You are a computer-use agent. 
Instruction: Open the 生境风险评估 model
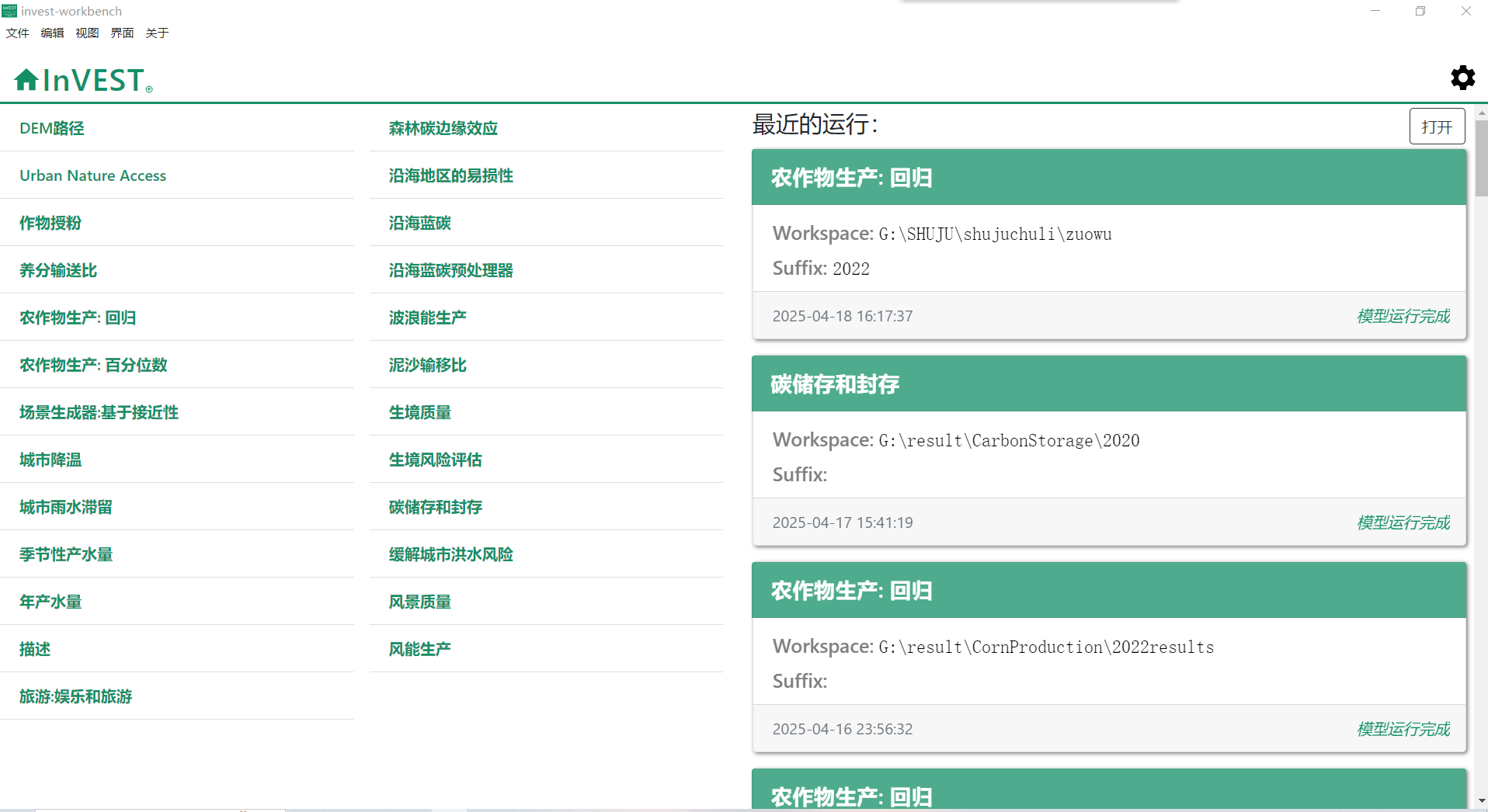tap(546, 460)
